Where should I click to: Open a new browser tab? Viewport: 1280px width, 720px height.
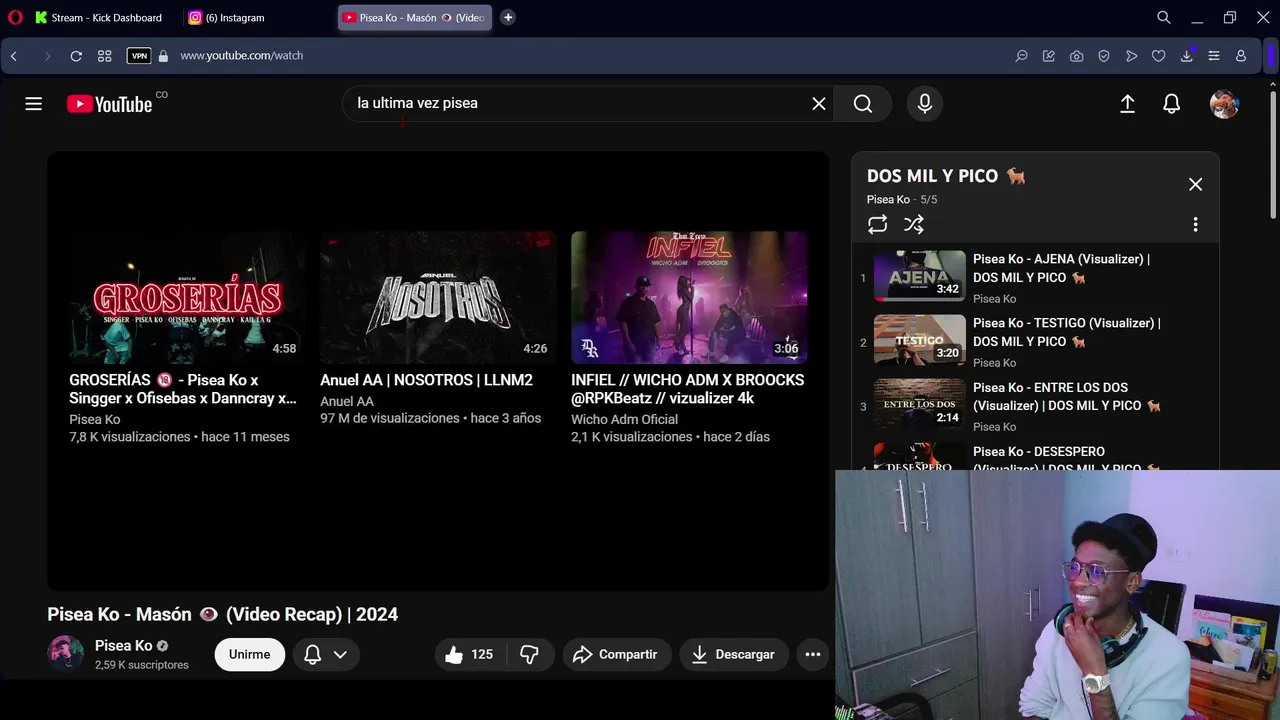tap(508, 17)
